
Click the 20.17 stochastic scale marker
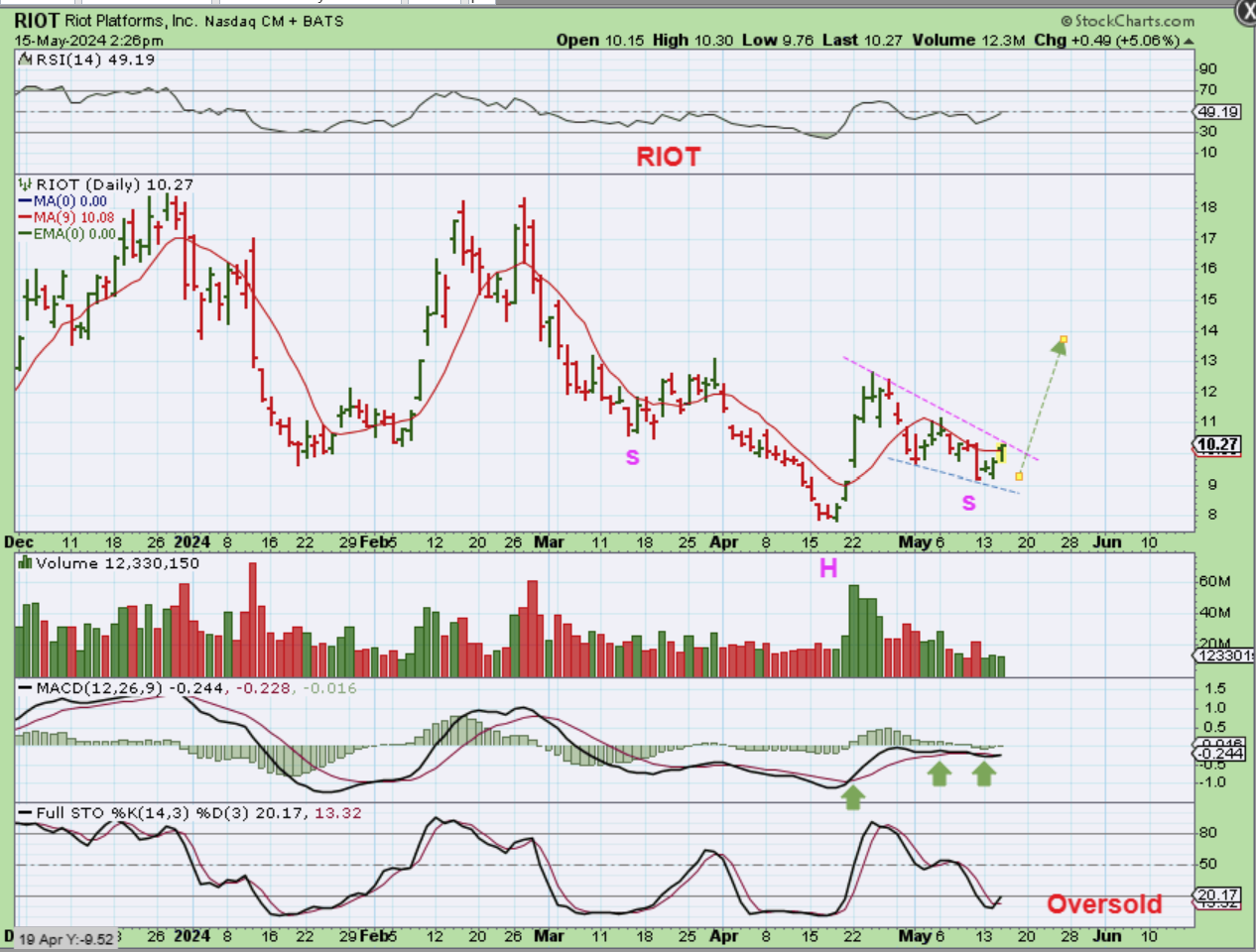1218,894
